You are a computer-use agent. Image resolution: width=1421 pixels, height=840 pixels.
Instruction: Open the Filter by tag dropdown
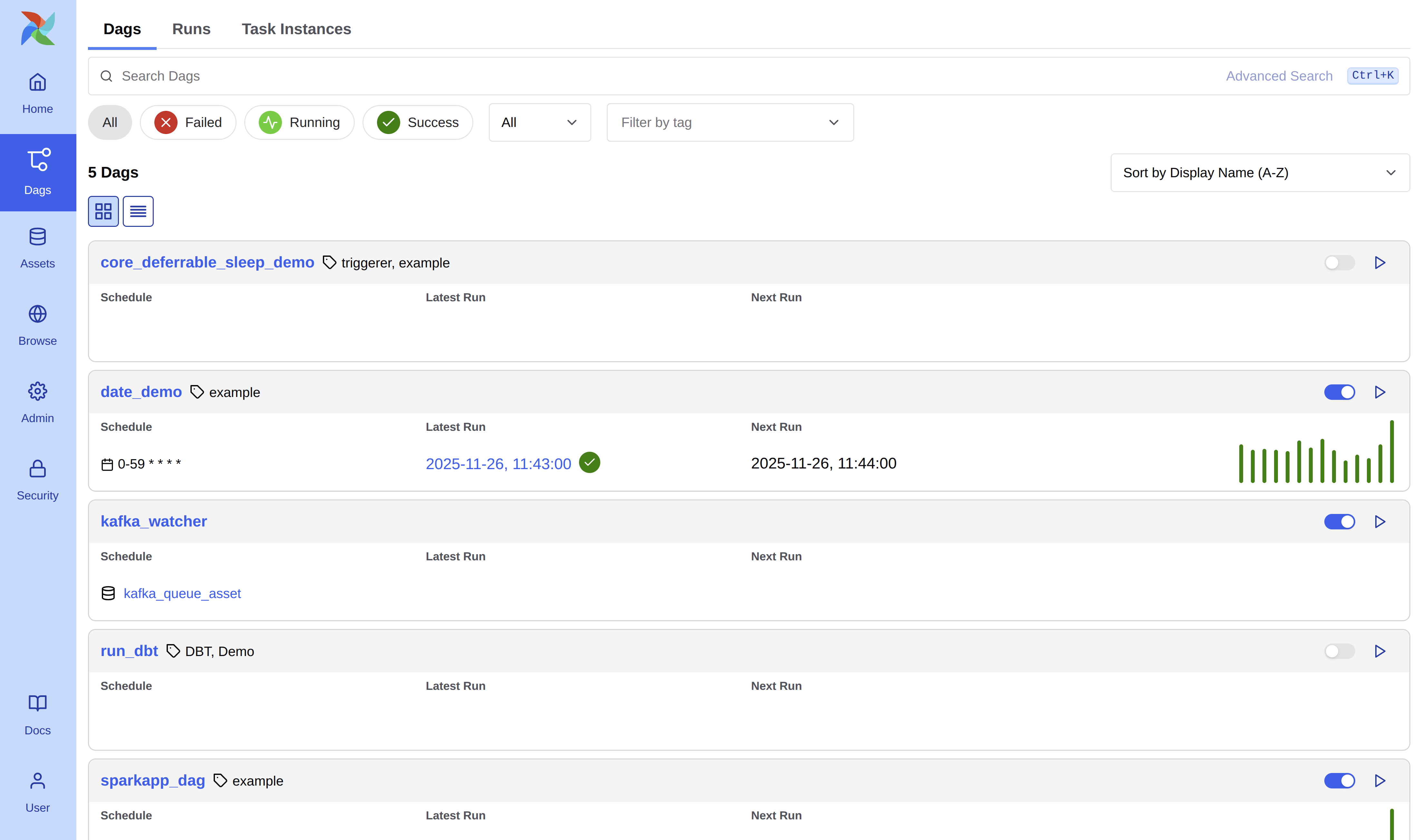tap(730, 122)
